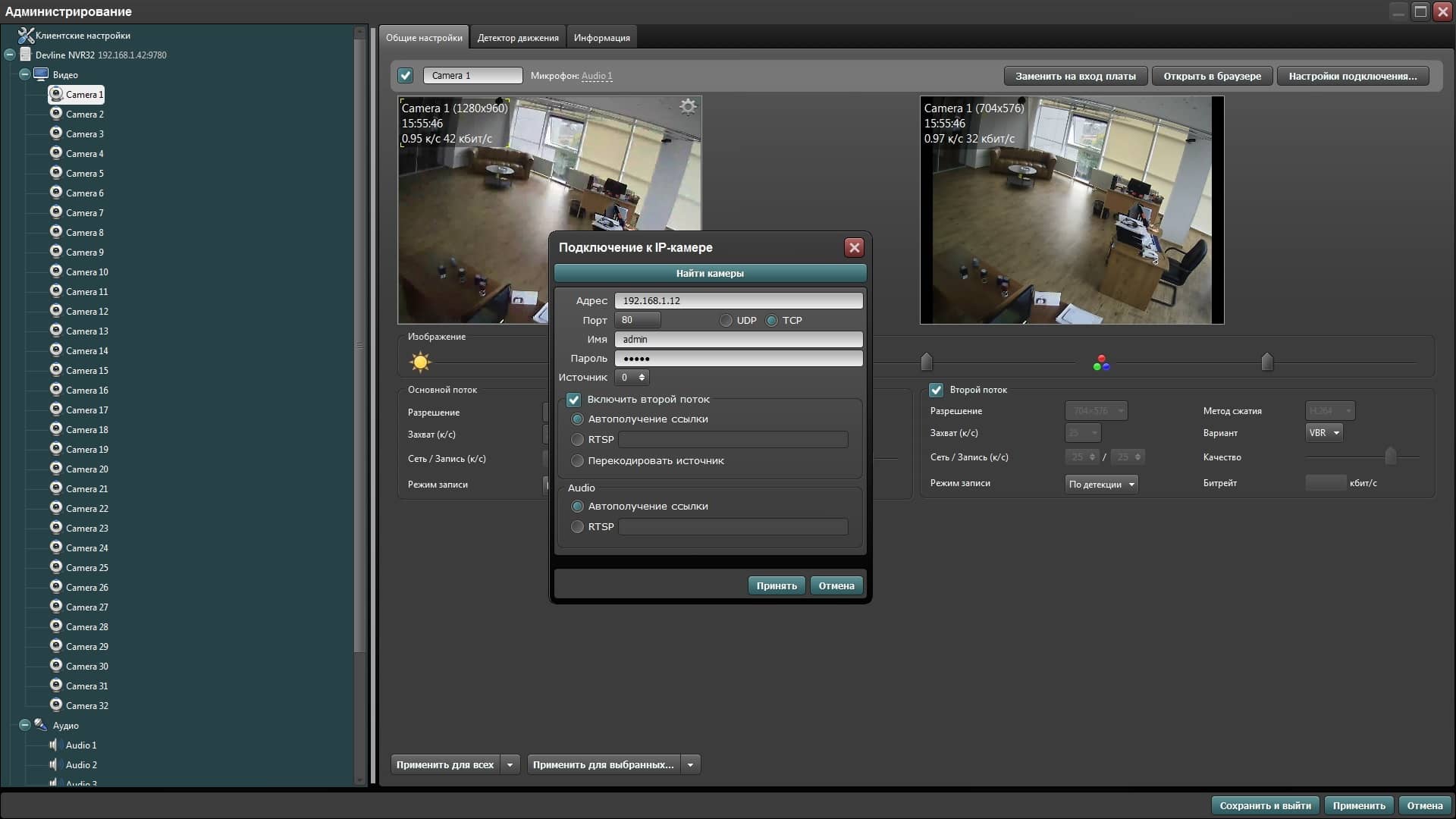Click the IP address input field

pos(738,301)
